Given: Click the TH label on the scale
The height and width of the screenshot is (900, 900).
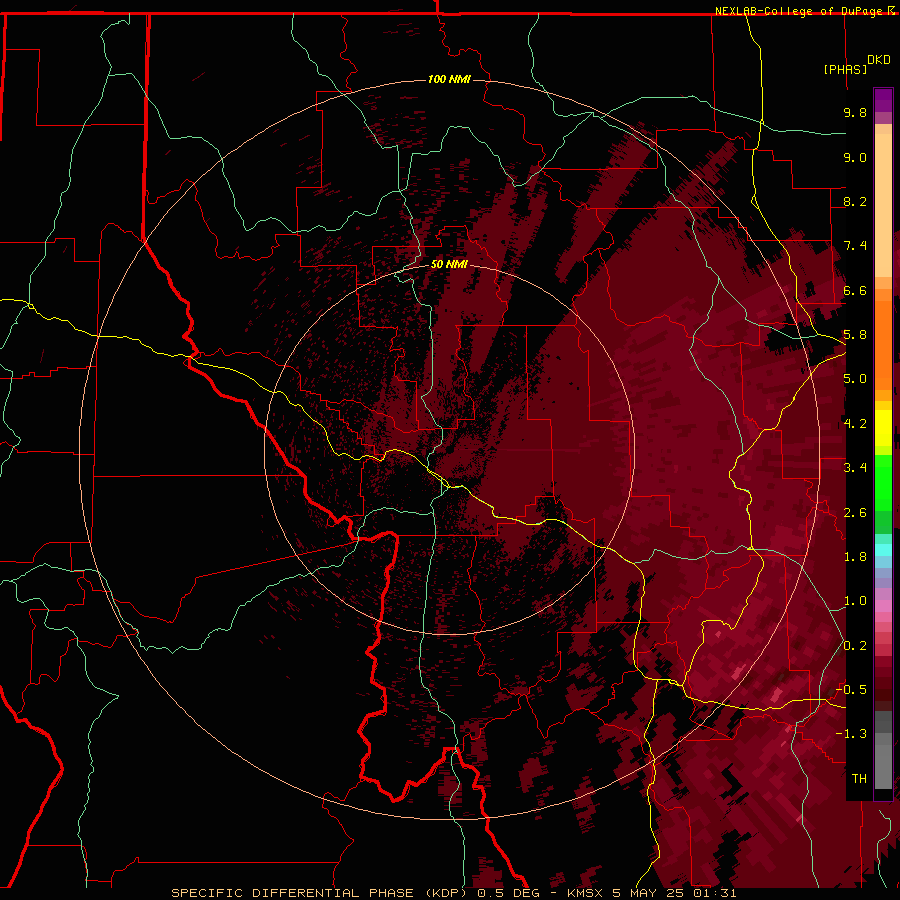Looking at the screenshot, I should pyautogui.click(x=859, y=779).
